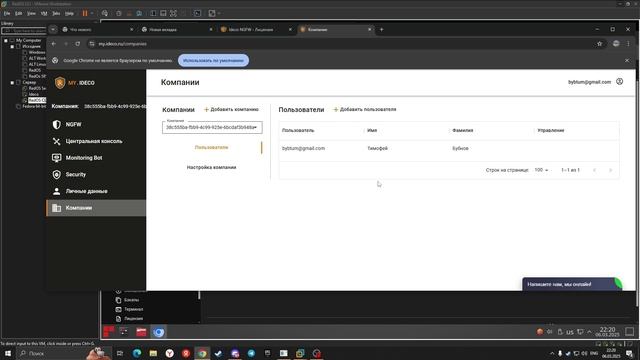This screenshot has height=360, width=640.
Task: Open rows per page 100 dropdown
Action: pos(541,170)
